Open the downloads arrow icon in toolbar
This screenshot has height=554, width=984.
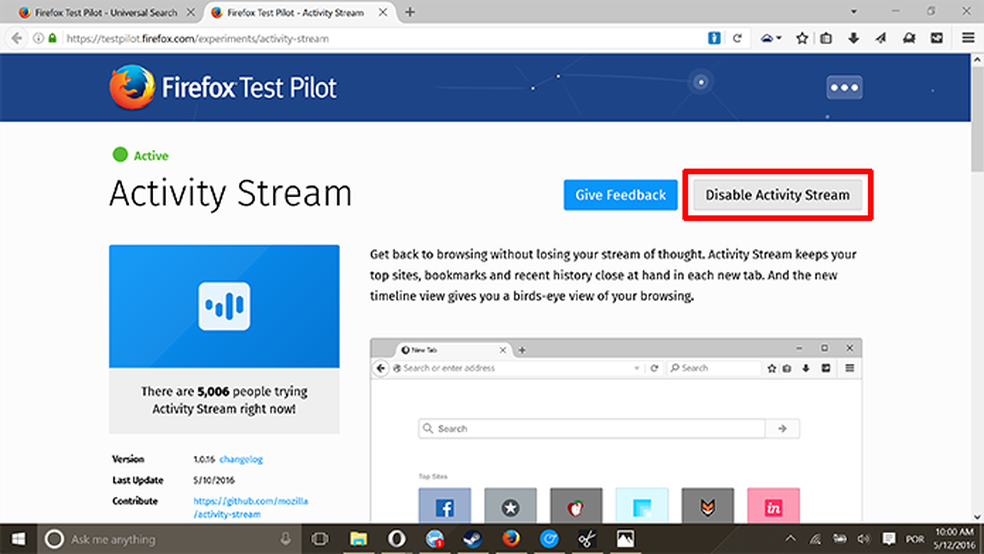(853, 38)
